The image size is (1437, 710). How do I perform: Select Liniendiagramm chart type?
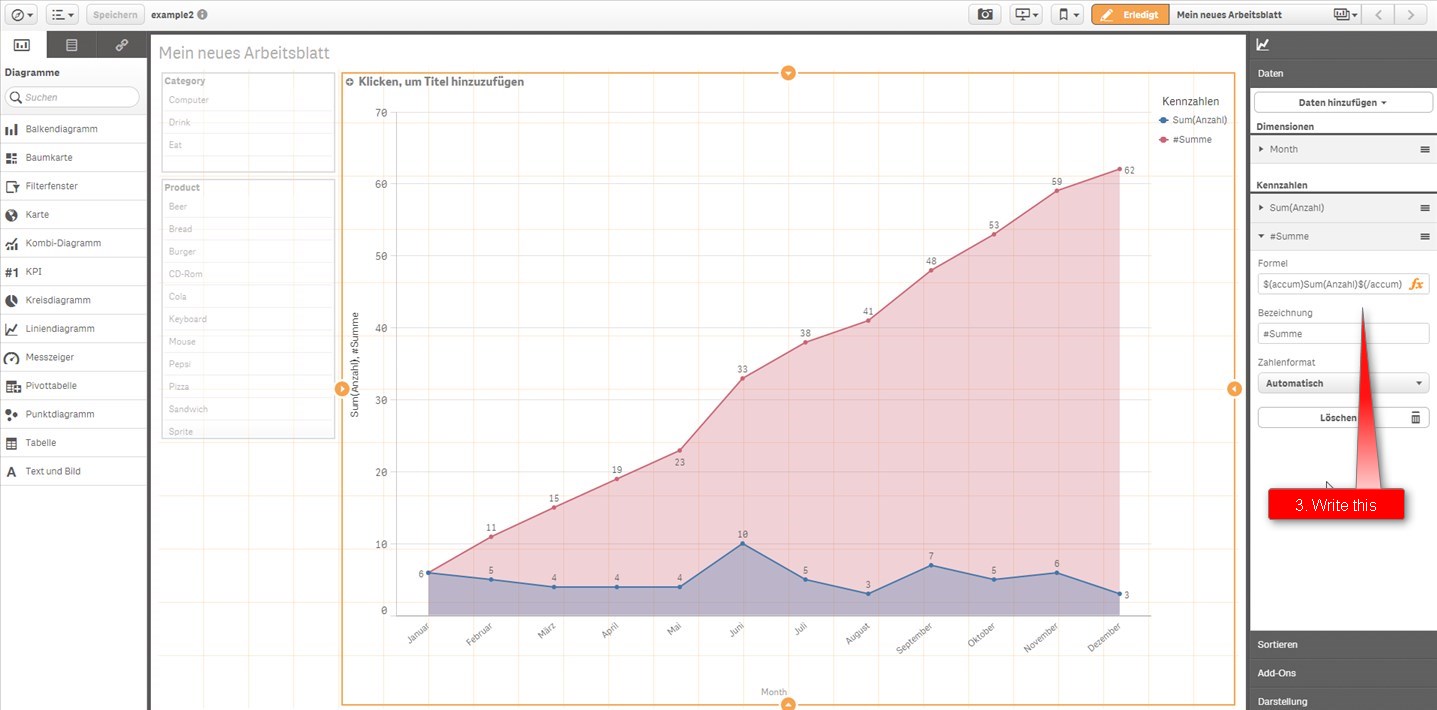coord(73,328)
